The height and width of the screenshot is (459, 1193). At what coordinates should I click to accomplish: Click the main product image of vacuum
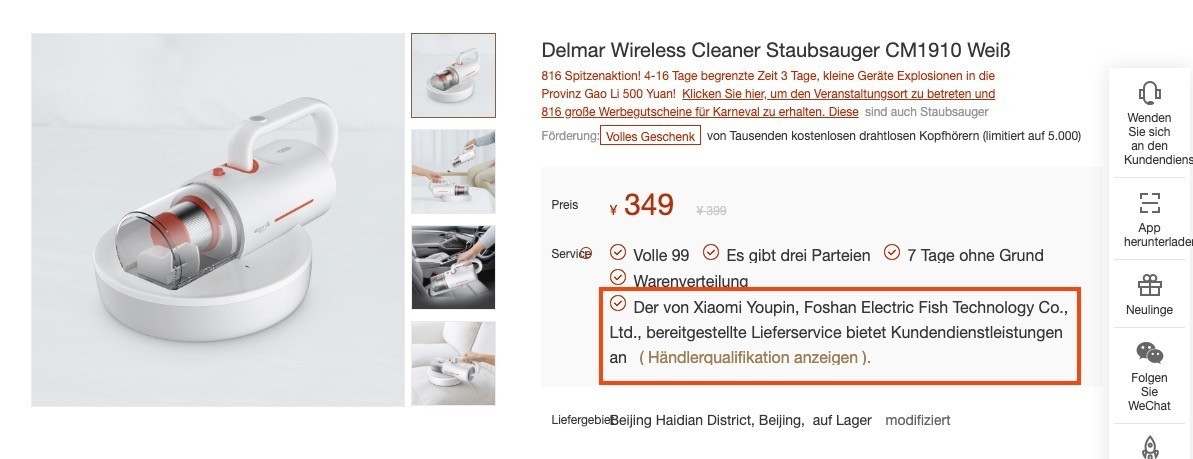click(x=218, y=220)
